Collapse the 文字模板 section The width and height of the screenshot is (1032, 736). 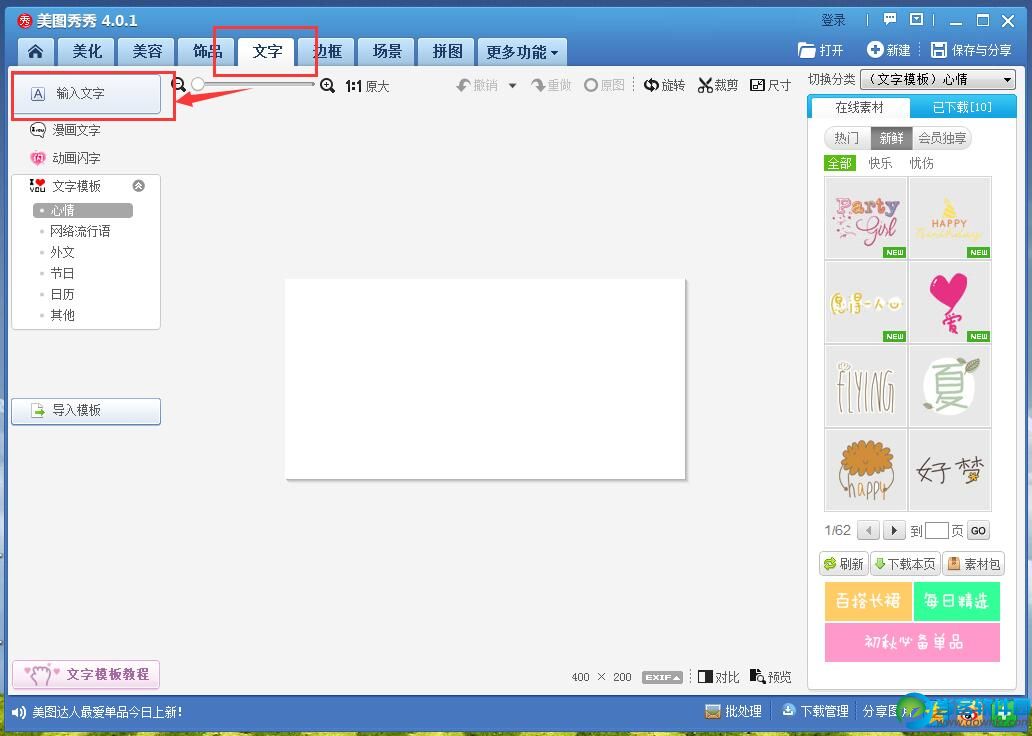pyautogui.click(x=138, y=186)
